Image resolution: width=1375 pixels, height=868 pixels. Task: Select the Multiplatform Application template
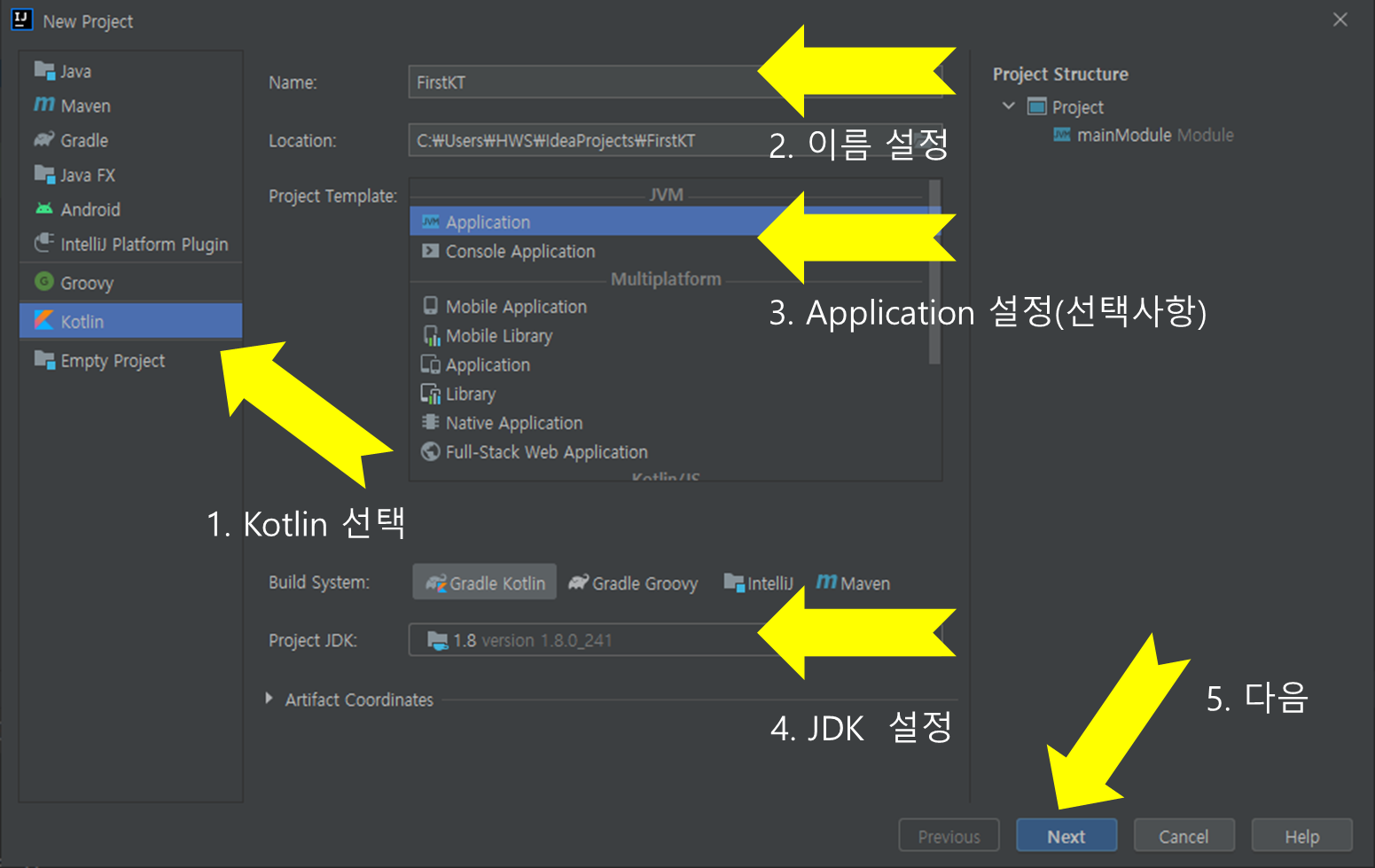point(669,364)
